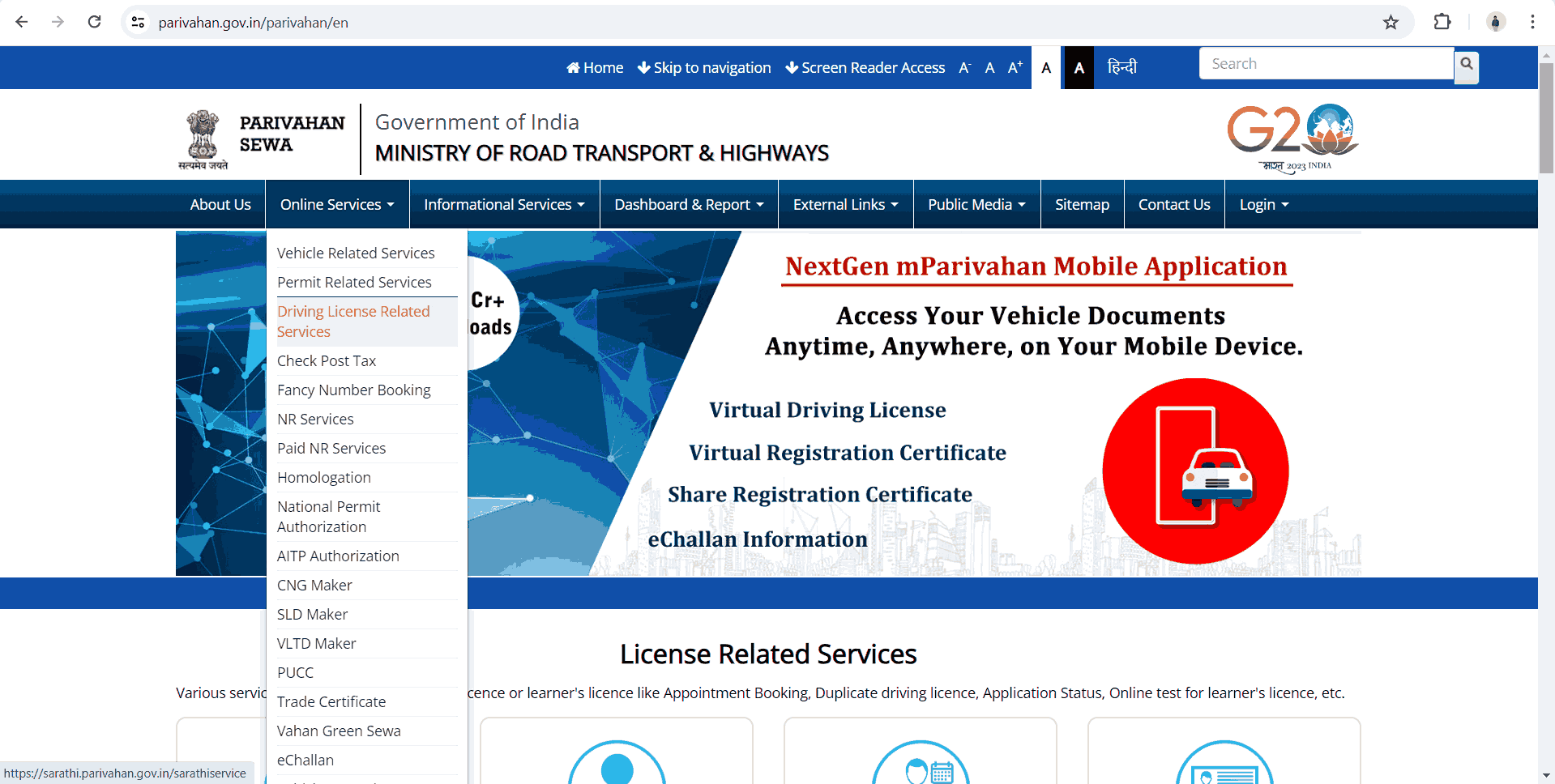The width and height of the screenshot is (1555, 784).
Task: Select black high contrast A theme
Action: pyautogui.click(x=1079, y=68)
